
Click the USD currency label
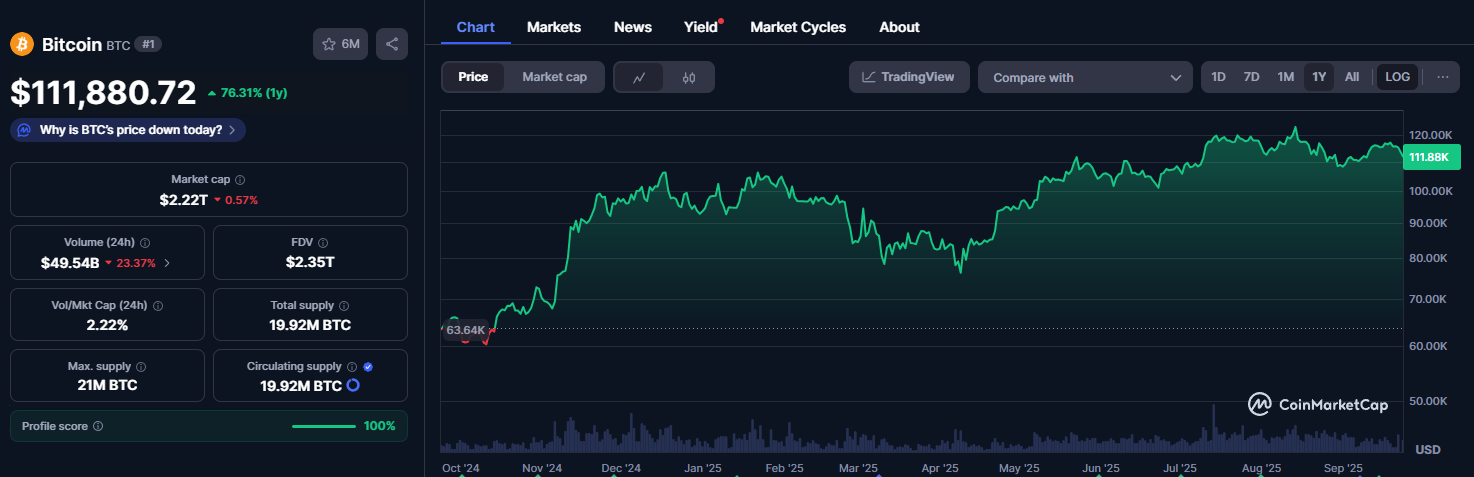coord(1428,450)
